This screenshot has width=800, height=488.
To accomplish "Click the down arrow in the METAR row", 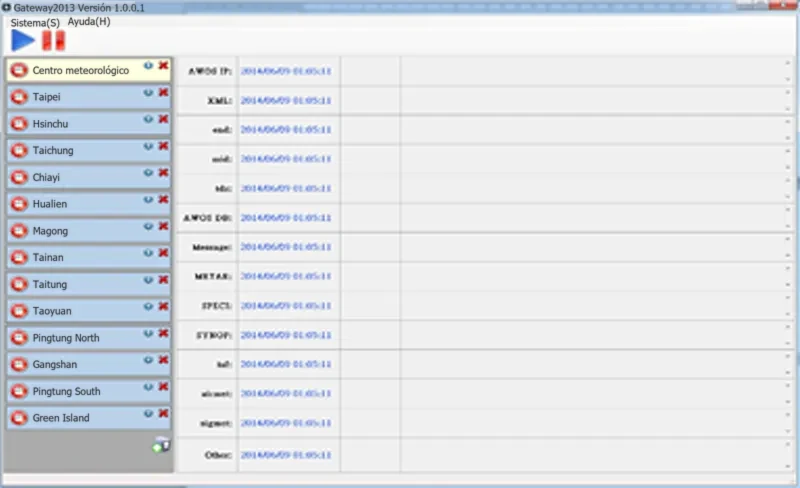I will point(788,284).
